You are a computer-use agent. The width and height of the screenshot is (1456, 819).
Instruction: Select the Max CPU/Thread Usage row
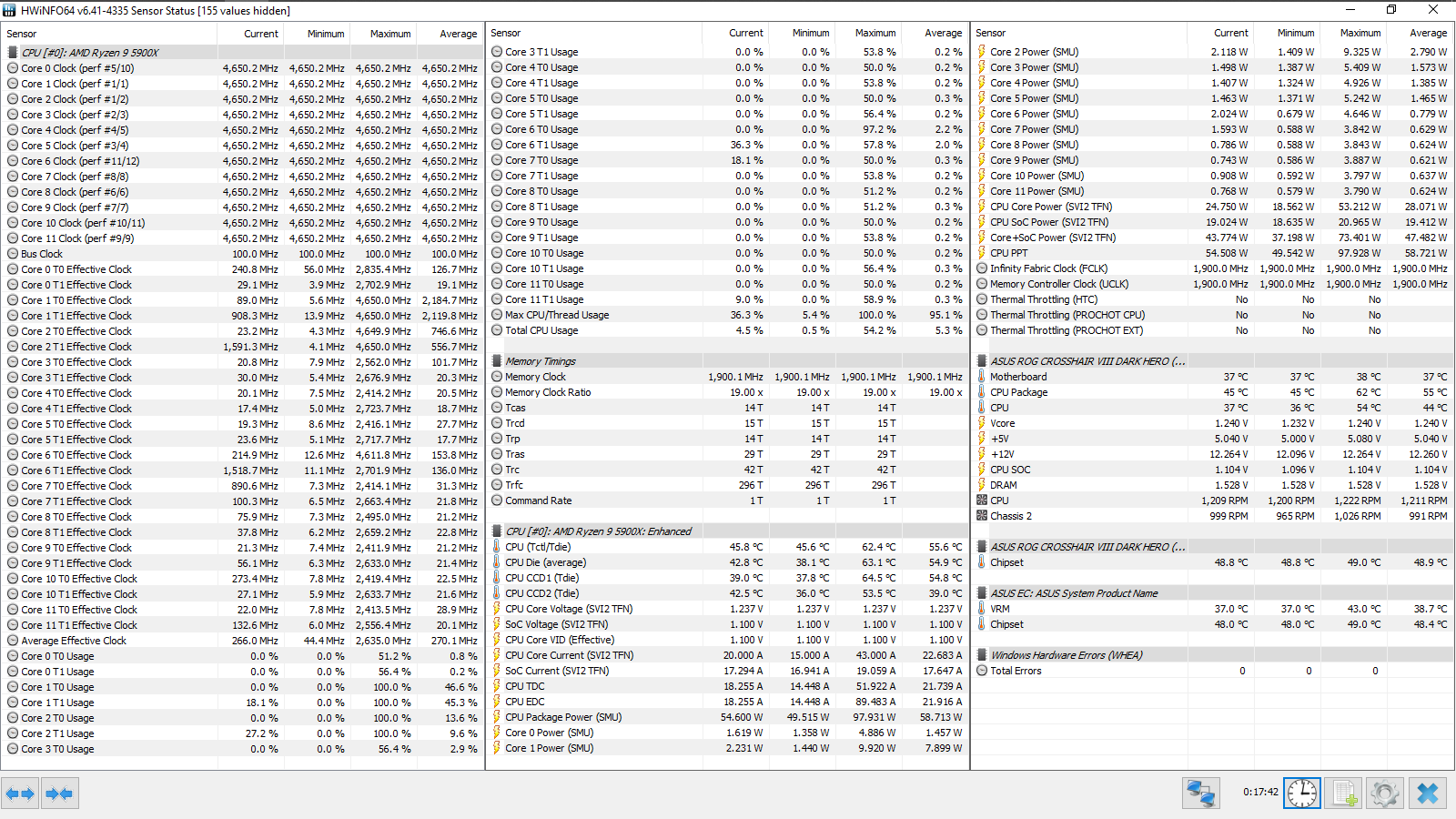click(x=726, y=315)
